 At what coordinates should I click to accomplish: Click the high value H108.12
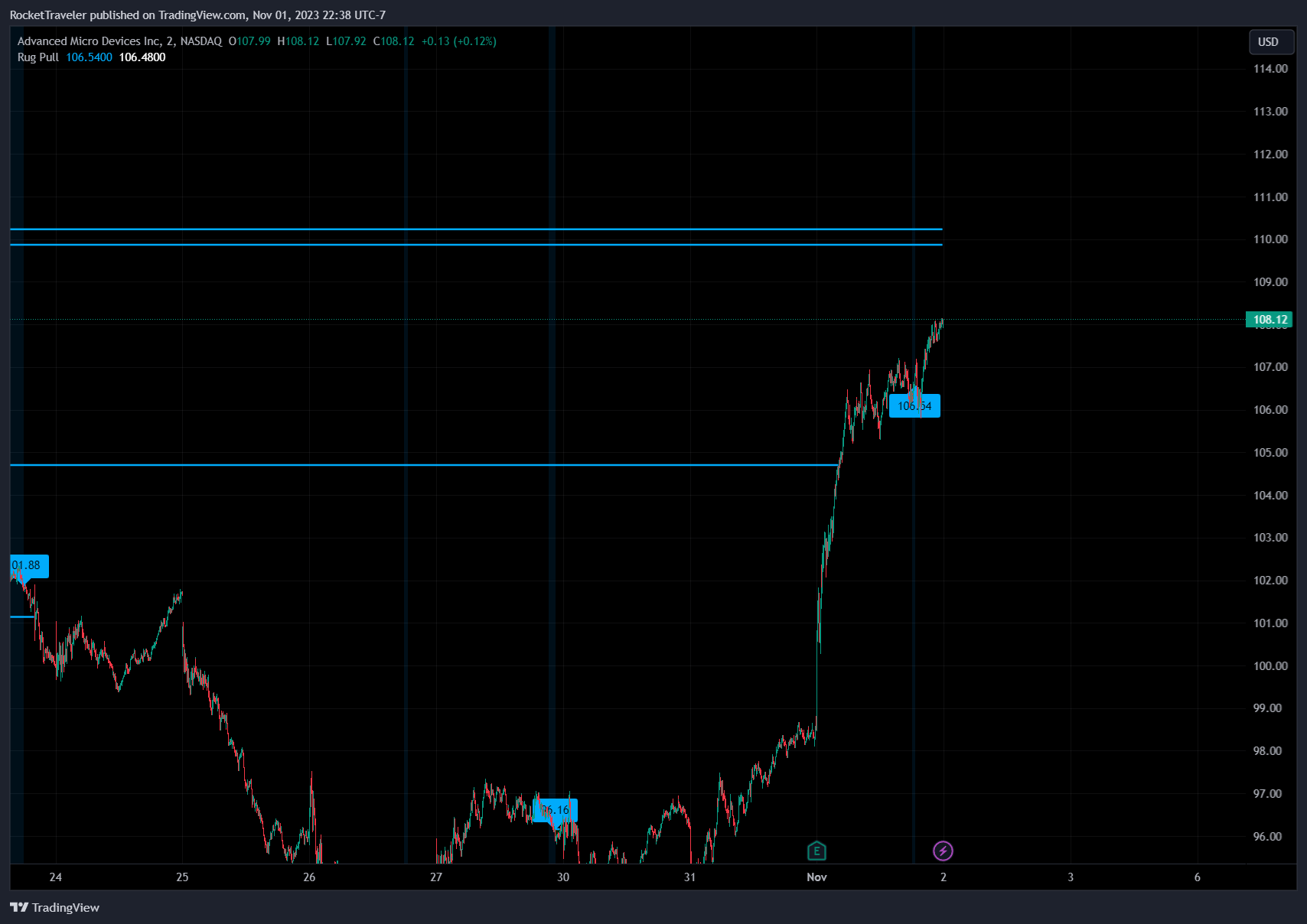pos(298,41)
